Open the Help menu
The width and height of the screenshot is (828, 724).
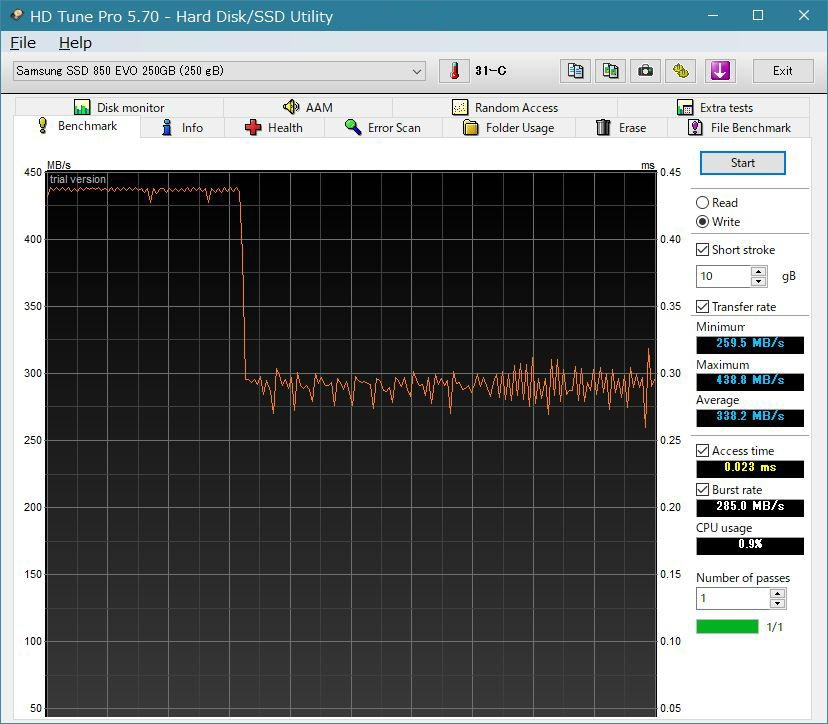75,42
